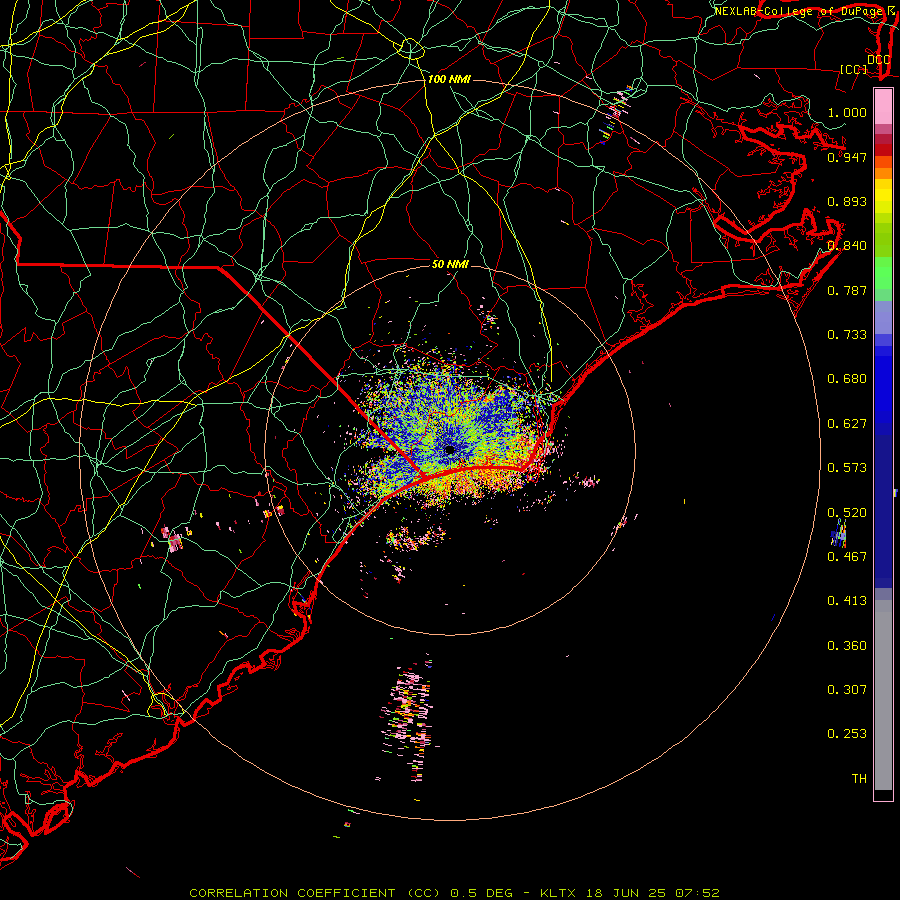Viewport: 900px width, 900px height.
Task: Click the 0.733 scale value
Action: [x=847, y=335]
